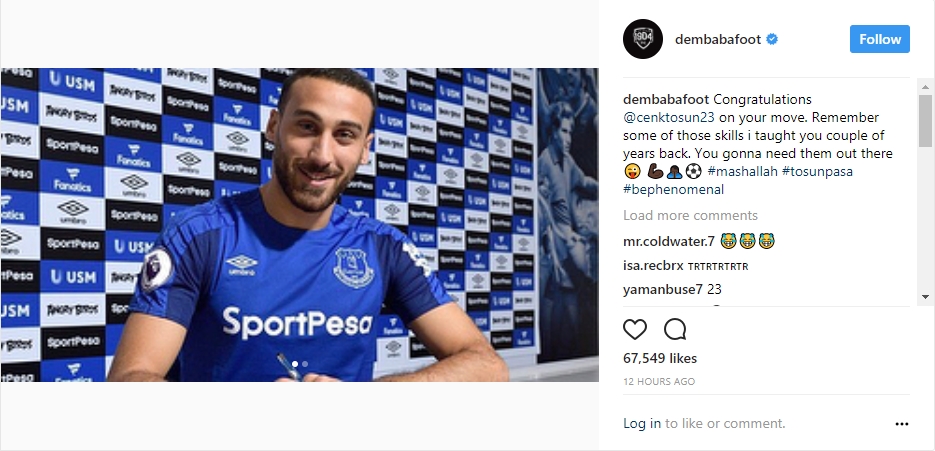Click the verified badge beside dembabafoot

[772, 40]
